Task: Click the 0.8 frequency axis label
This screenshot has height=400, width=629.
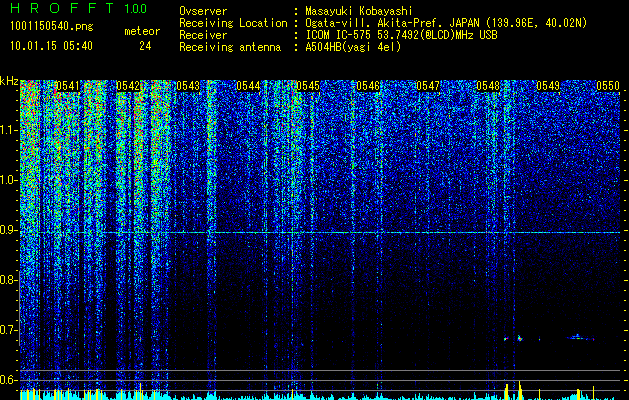Action: [9, 280]
